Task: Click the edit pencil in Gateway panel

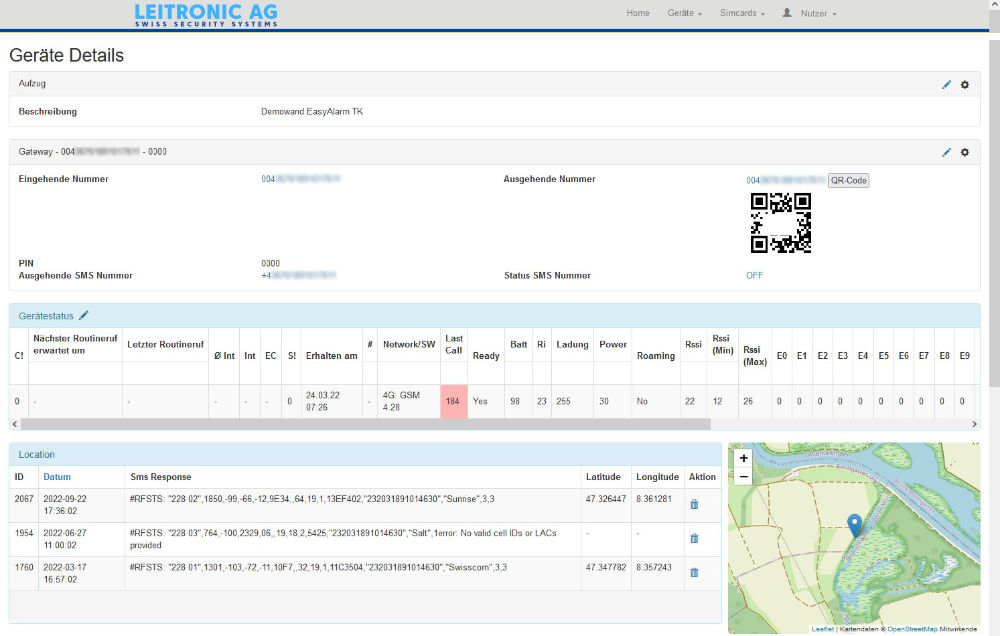Action: point(946,152)
